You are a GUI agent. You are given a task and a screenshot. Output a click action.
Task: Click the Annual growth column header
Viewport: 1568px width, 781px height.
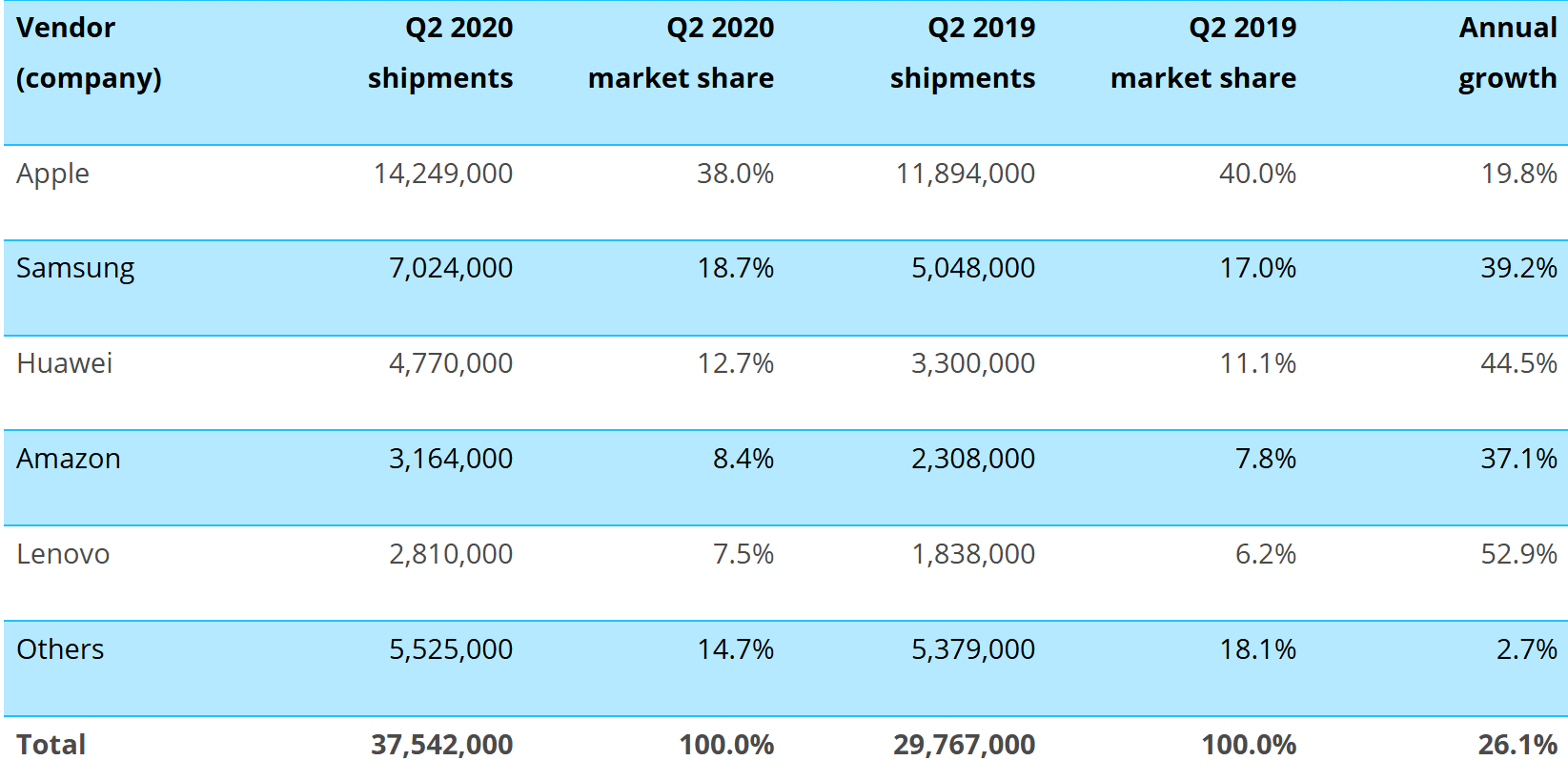1507,53
